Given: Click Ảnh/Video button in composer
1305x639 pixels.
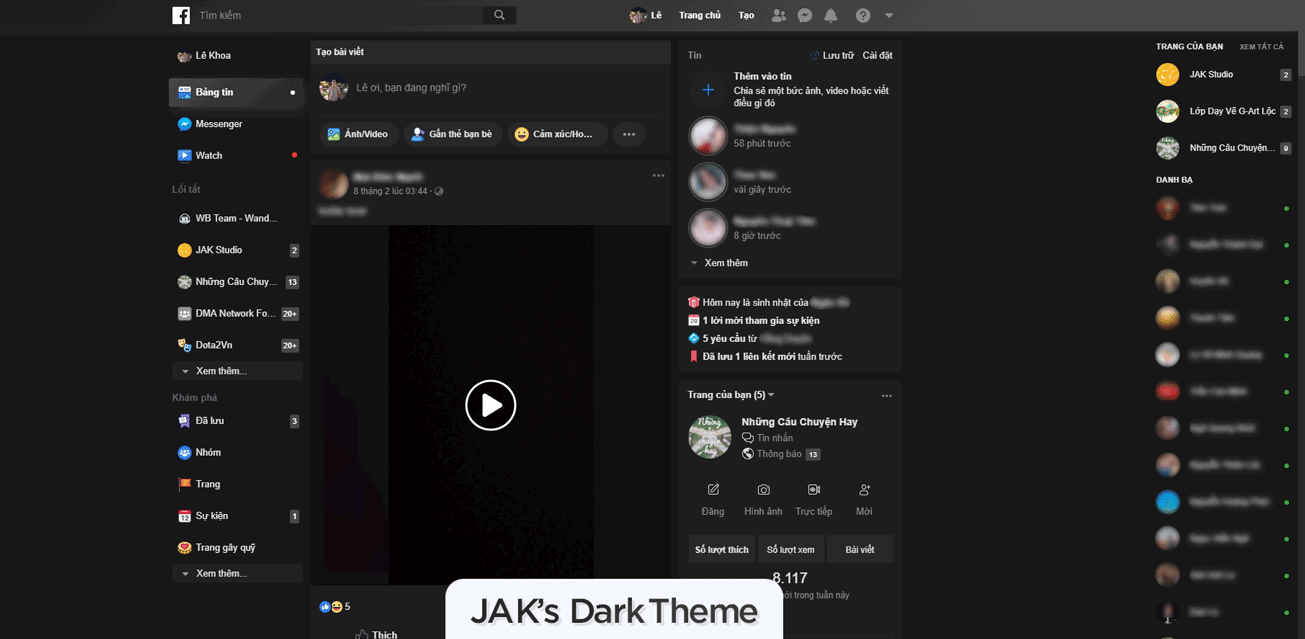Looking at the screenshot, I should (x=359, y=134).
